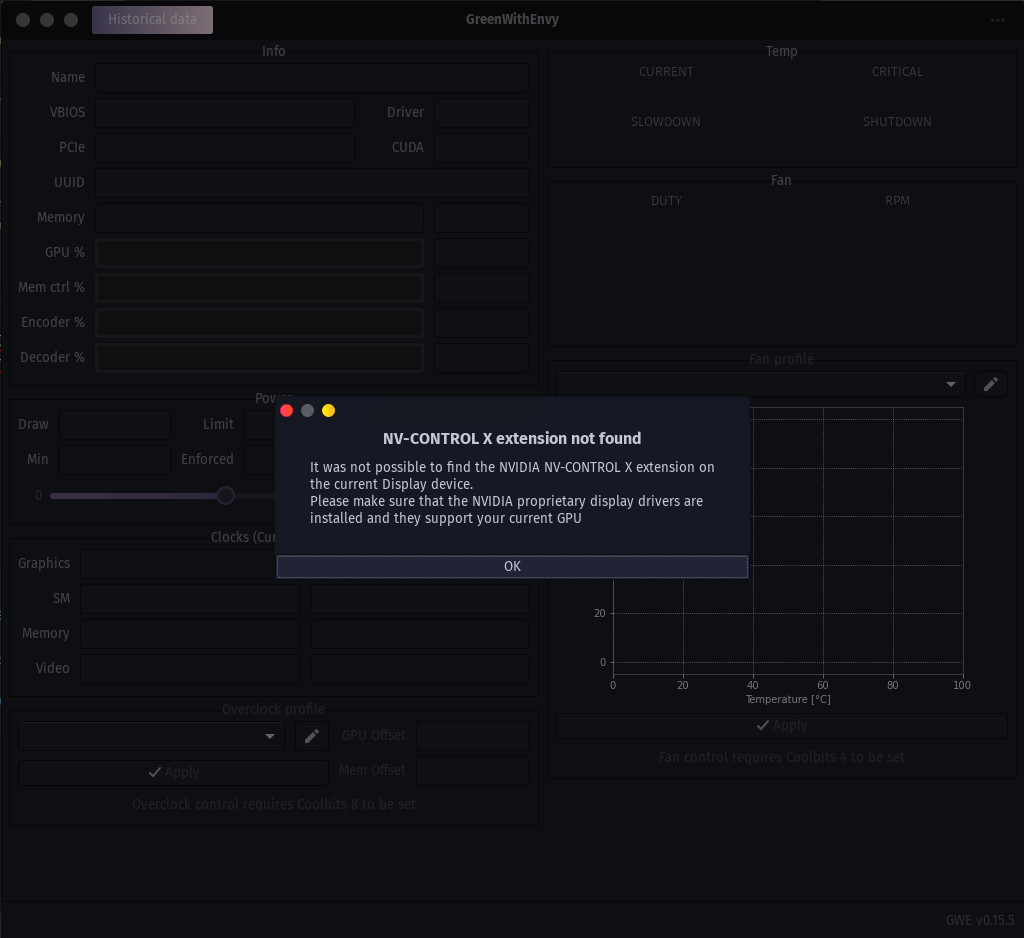
Task: Click the UUID field
Action: (x=312, y=183)
